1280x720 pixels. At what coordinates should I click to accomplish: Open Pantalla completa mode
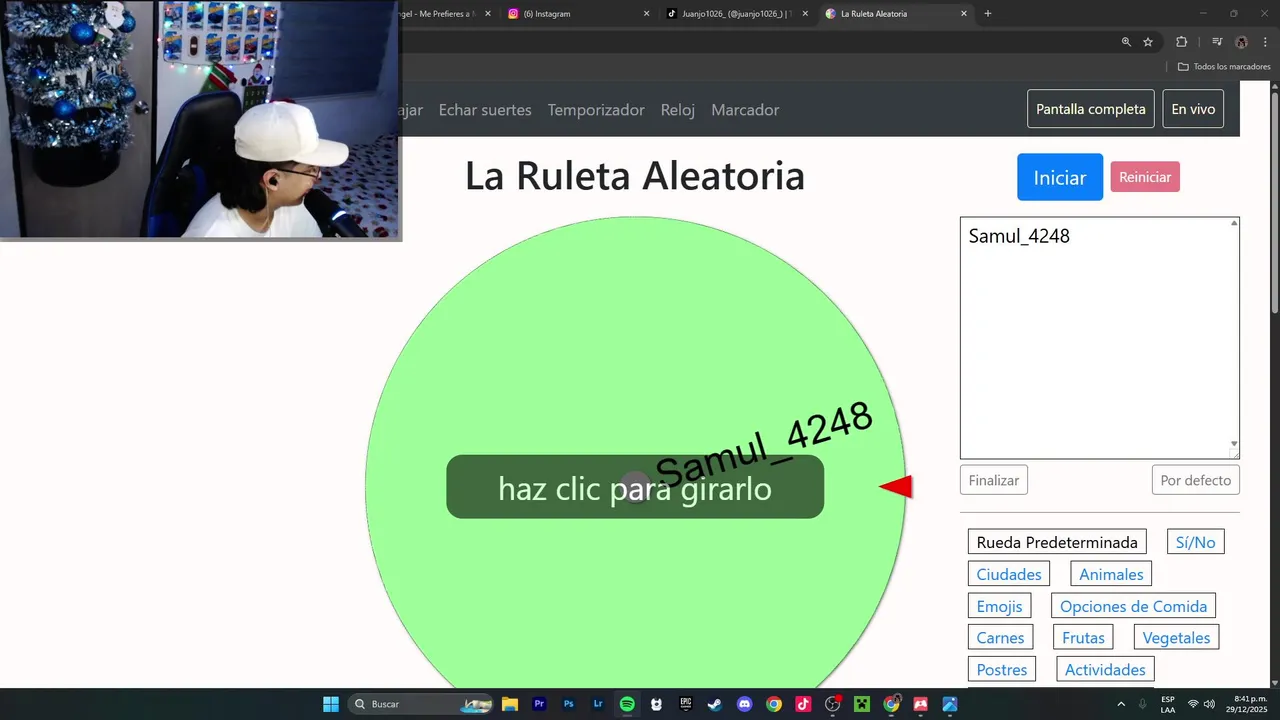click(1091, 109)
